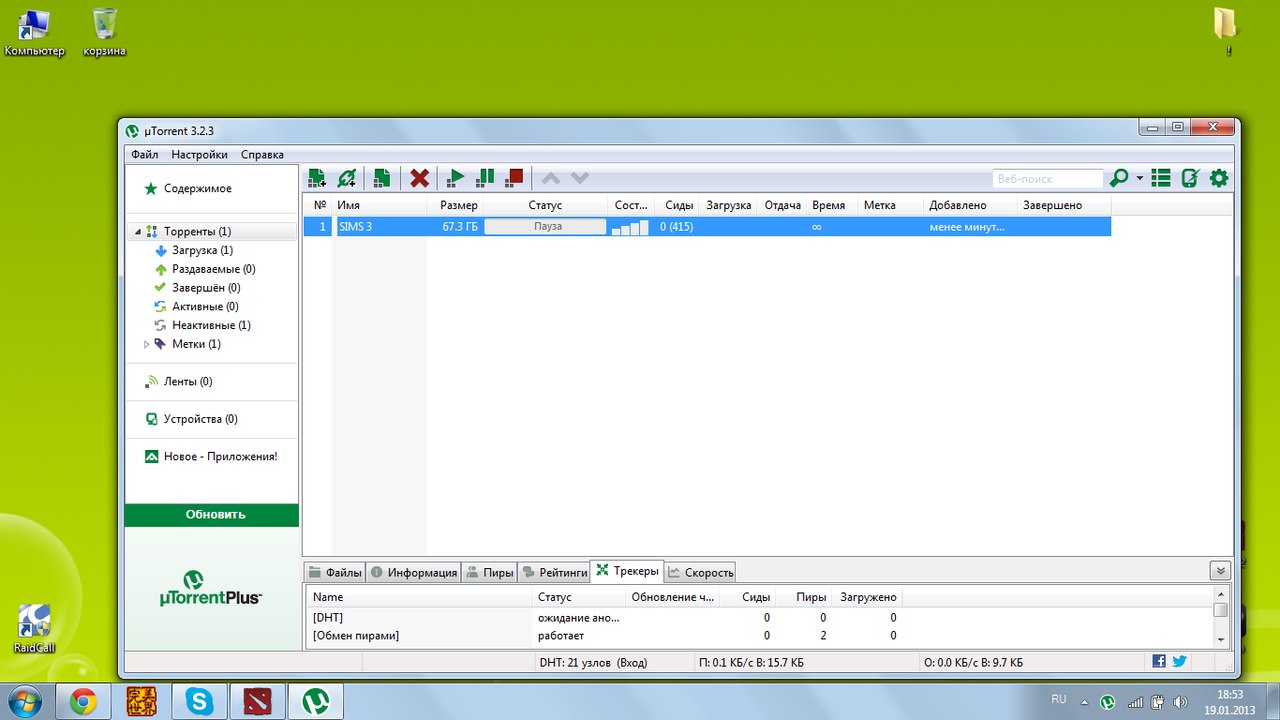Open the search engine dropdown arrow

point(1139,179)
